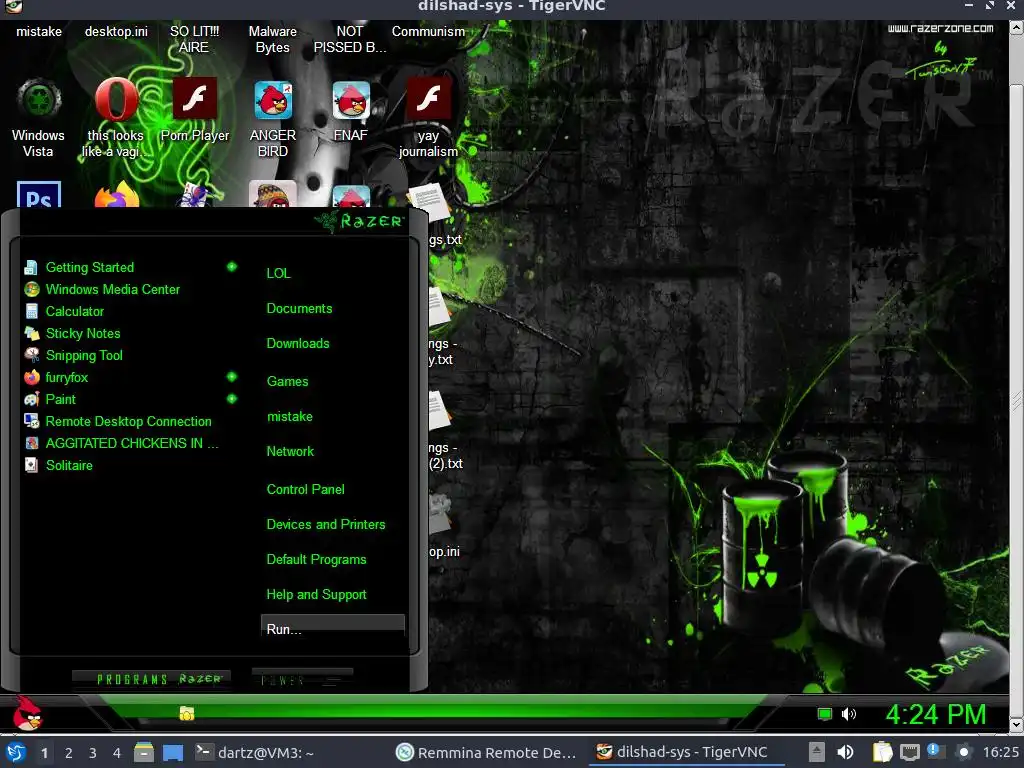
Task: Launch AGGITATED CHICKENS IN ... entry
Action: pyautogui.click(x=131, y=443)
